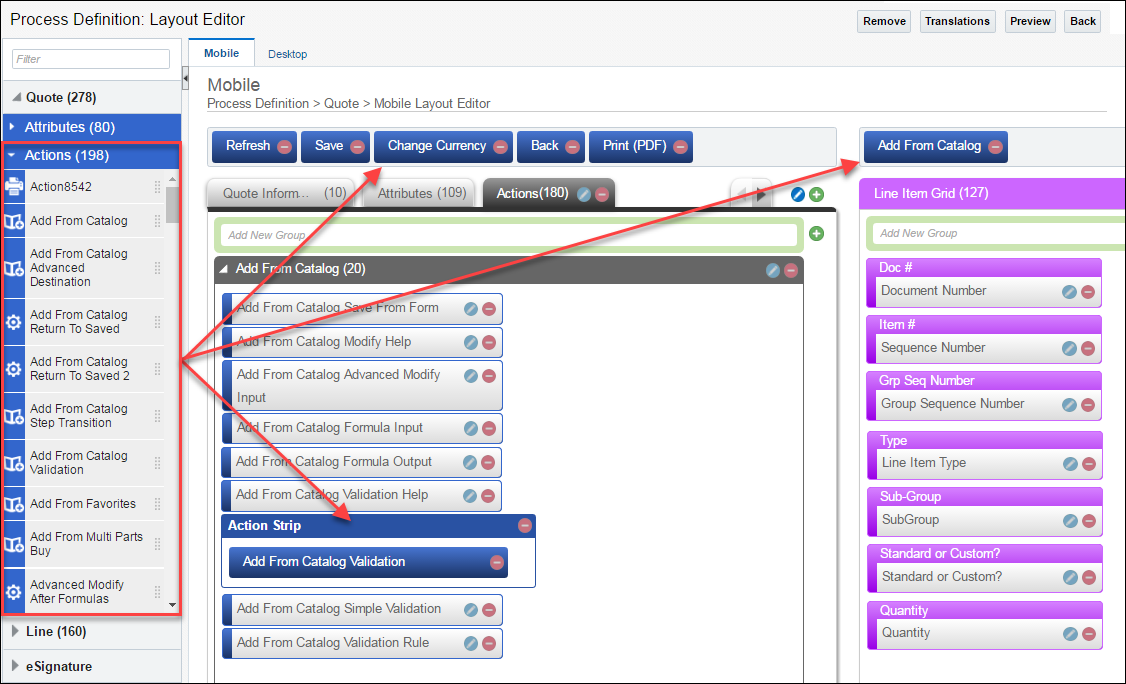1126x684 pixels.
Task: Remove Add From Catalog Validation Rule action
Action: pos(487,643)
